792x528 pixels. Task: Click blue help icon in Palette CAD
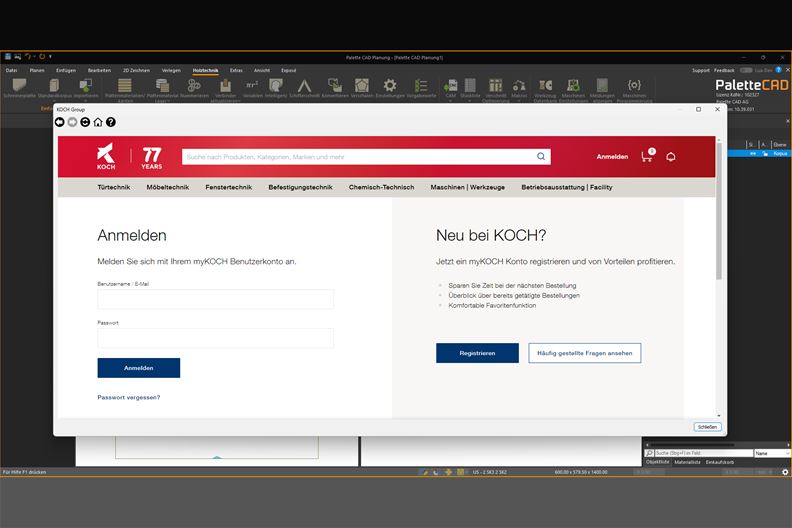pyautogui.click(x=778, y=70)
